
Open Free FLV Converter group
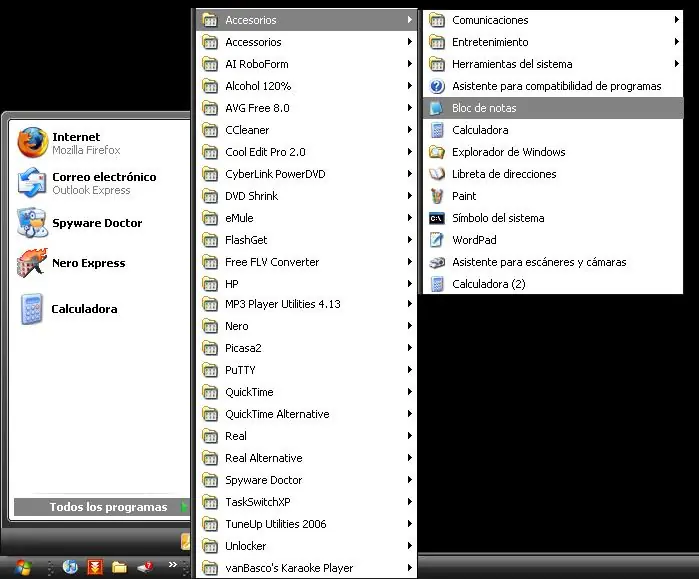307,262
